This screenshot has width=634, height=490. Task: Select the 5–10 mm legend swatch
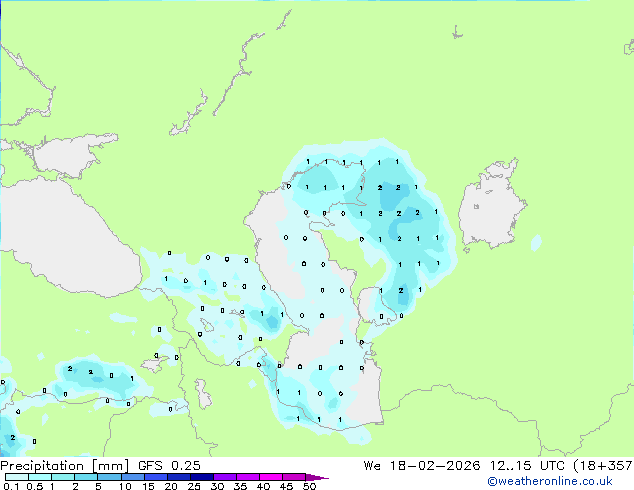109,477
